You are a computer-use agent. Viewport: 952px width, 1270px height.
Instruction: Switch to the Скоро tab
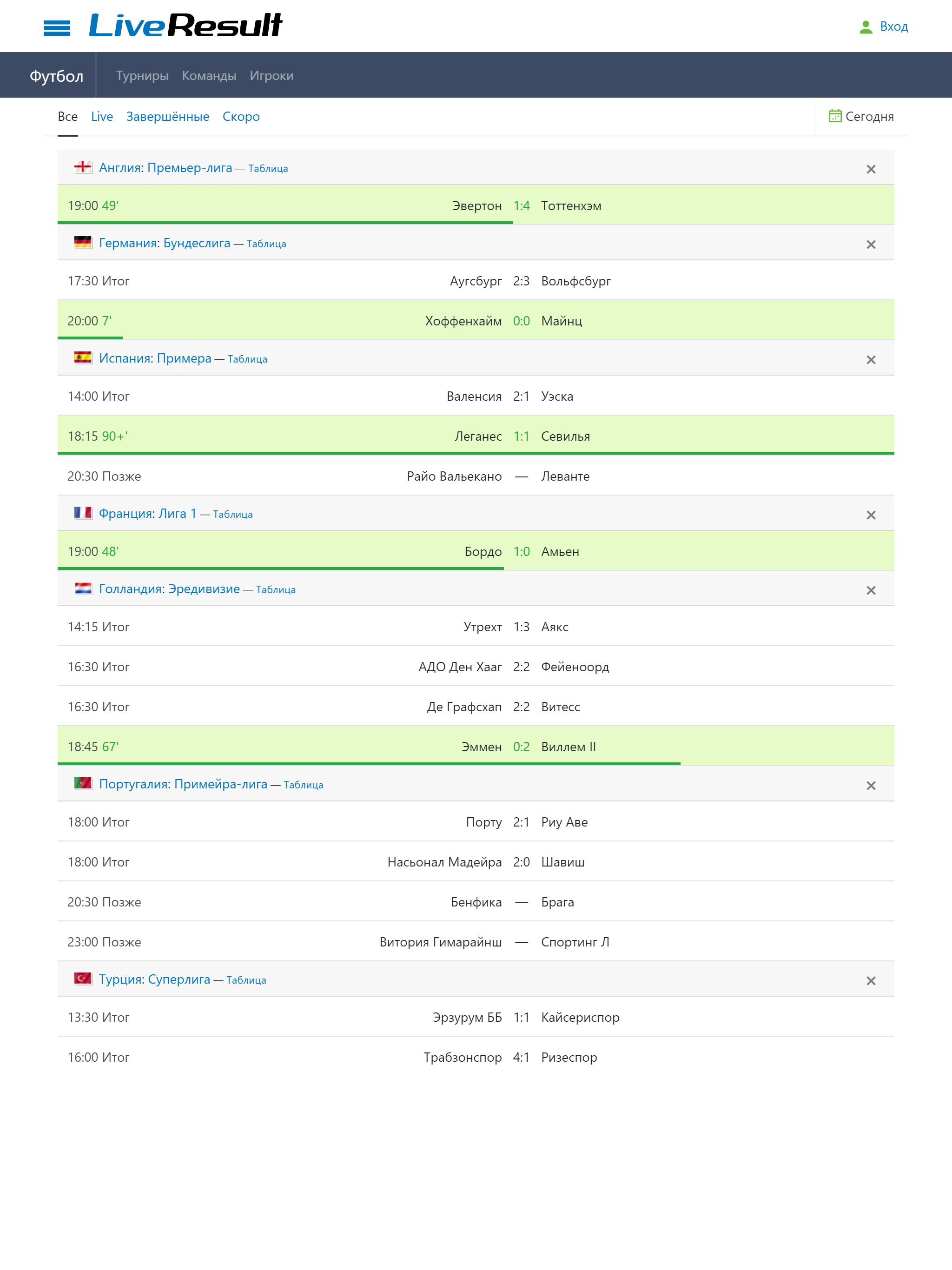point(241,117)
